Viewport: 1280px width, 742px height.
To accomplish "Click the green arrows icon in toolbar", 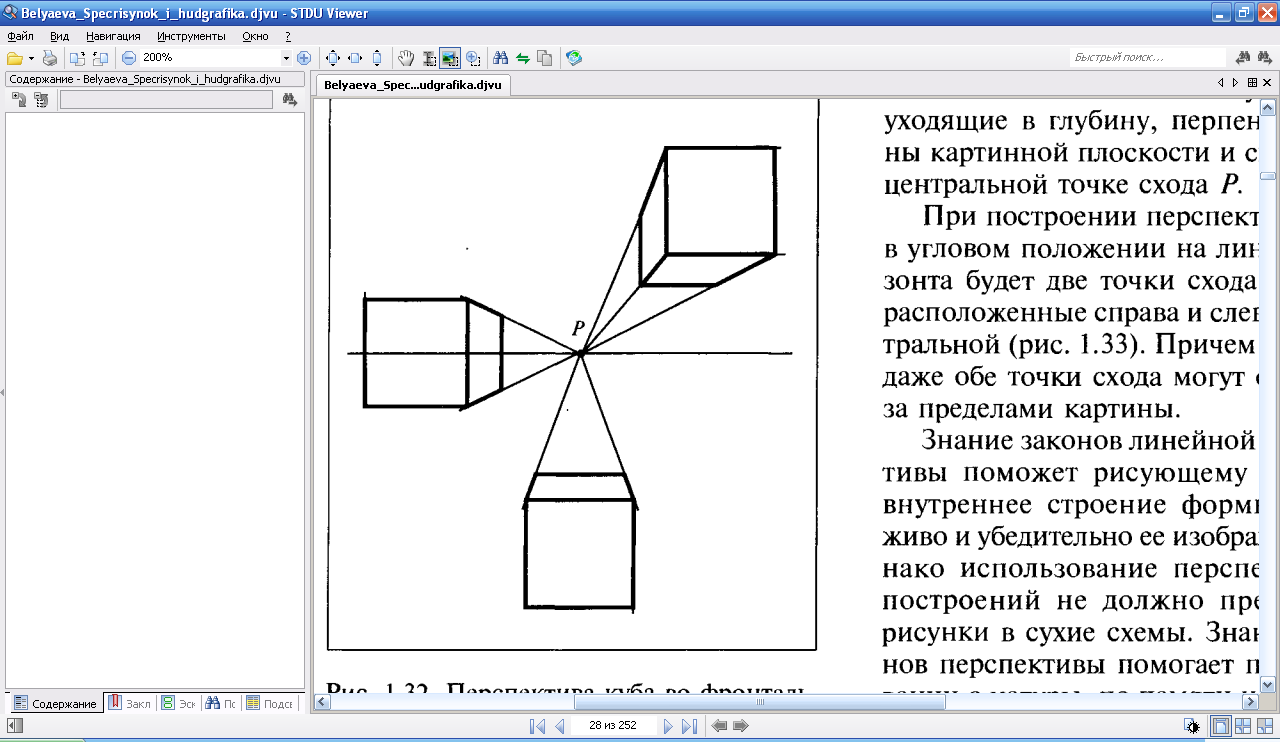I will [x=522, y=58].
